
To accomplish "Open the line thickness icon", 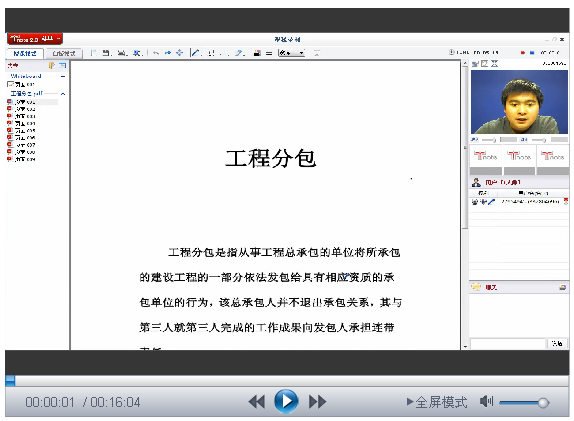I will click(x=269, y=53).
